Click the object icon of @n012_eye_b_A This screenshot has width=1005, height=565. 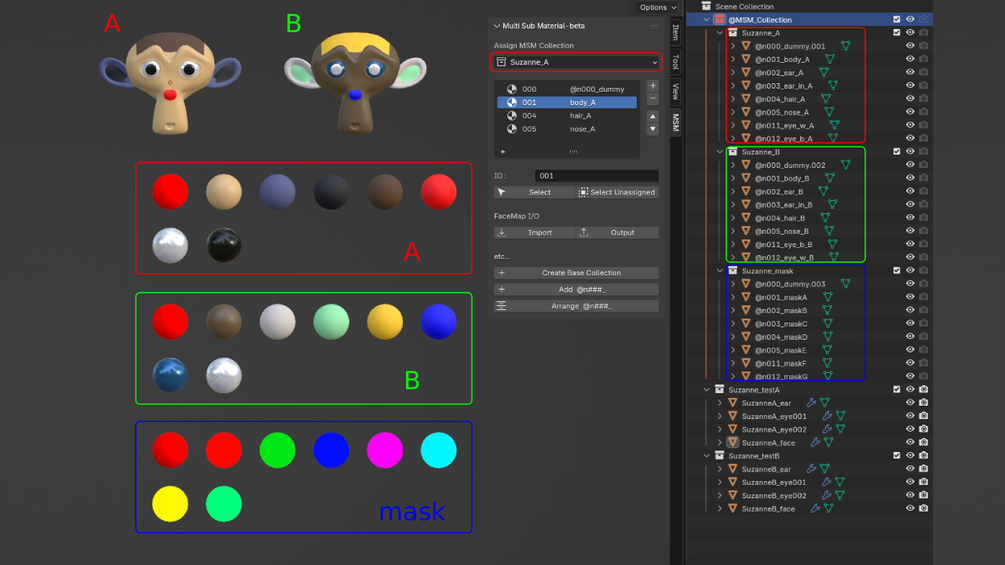coord(746,138)
